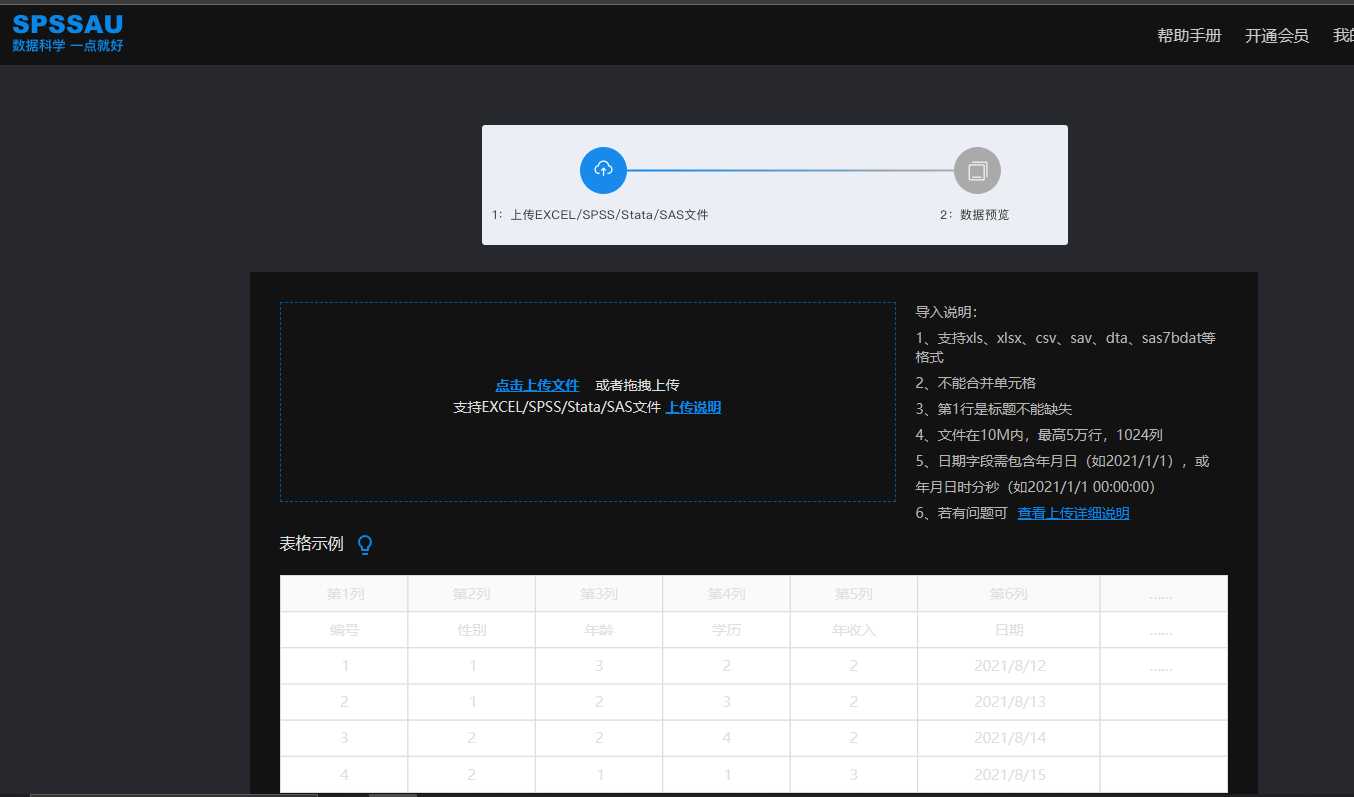1354x797 pixels.
Task: Click the 2021/8/12 date cell
Action: click(1009, 666)
